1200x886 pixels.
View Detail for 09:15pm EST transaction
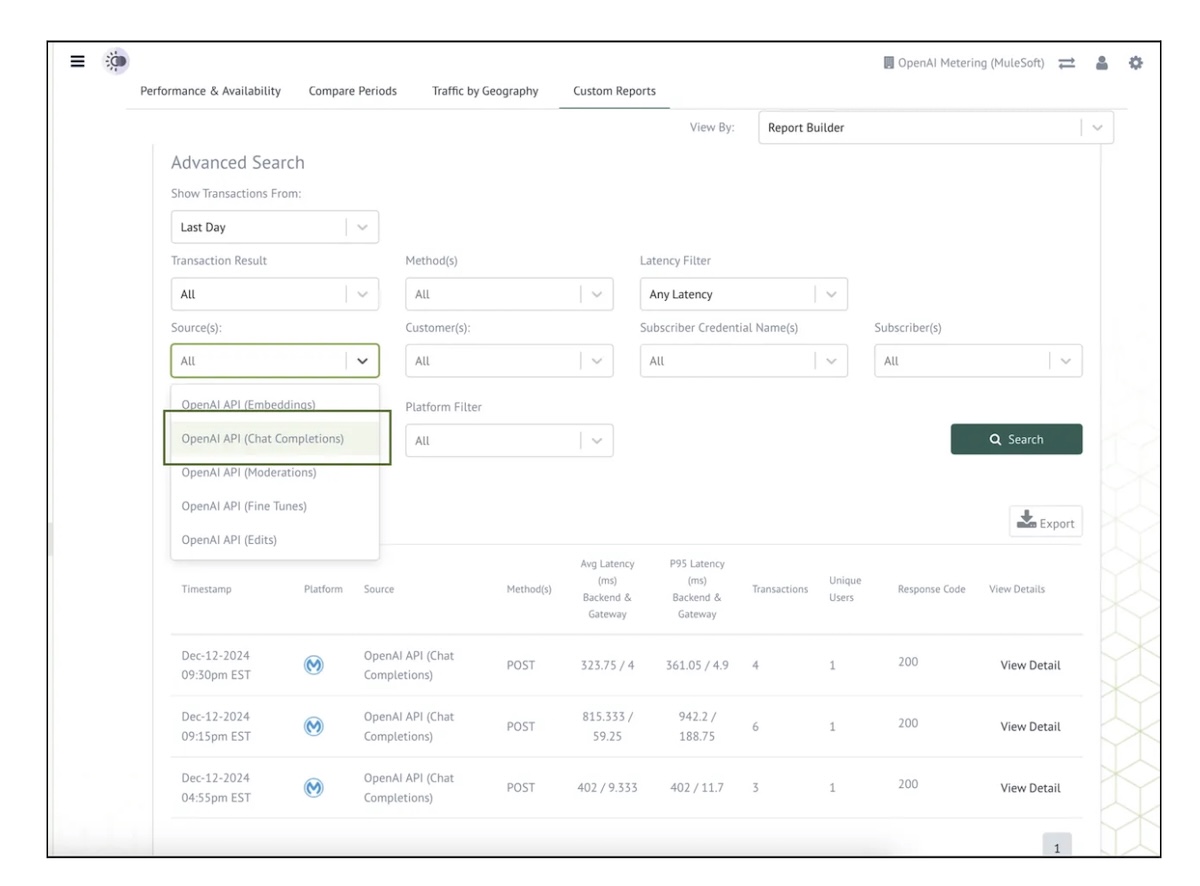1030,727
